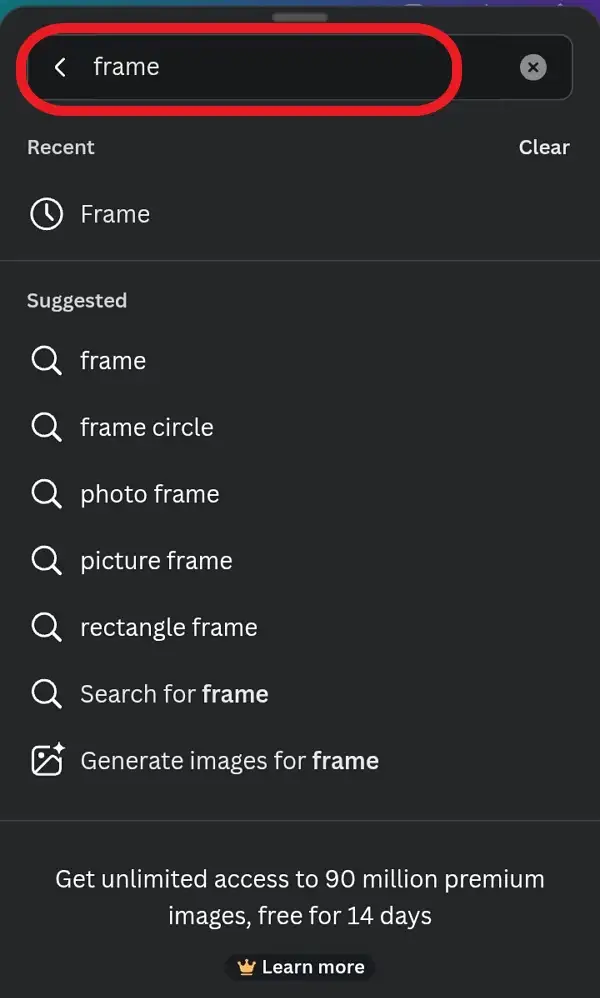The image size is (600, 998).
Task: Open the Learn more premium offer
Action: pos(300,967)
